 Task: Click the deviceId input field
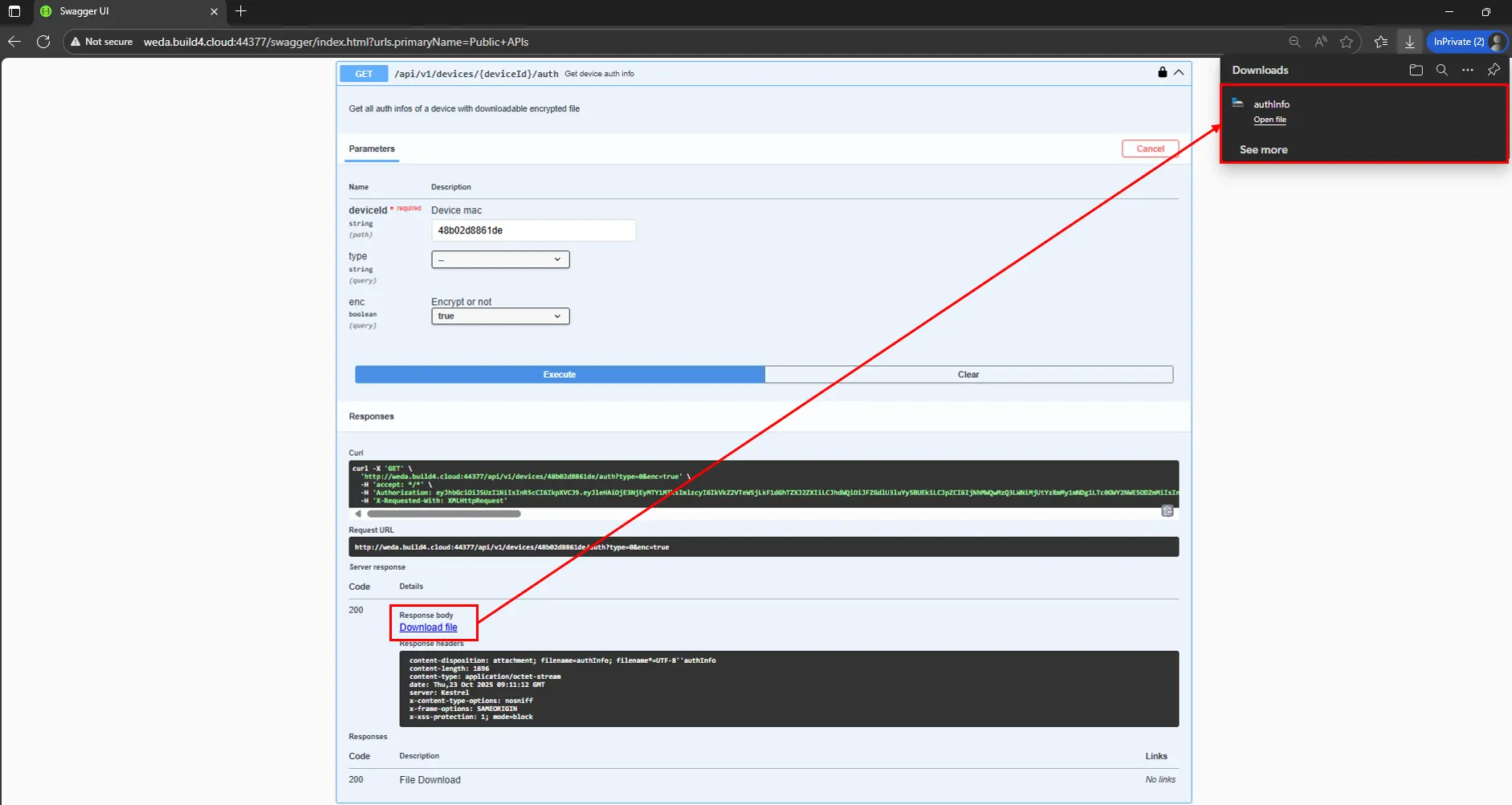point(533,230)
